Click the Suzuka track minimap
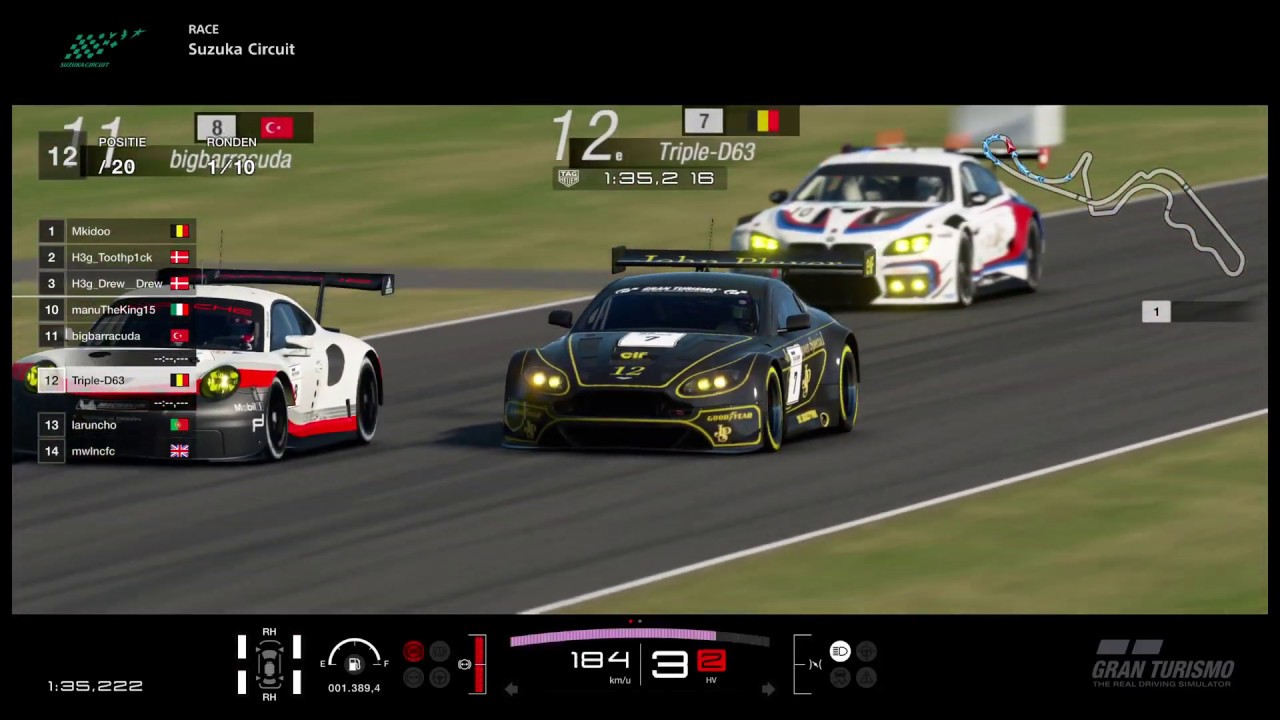This screenshot has width=1280, height=720. click(x=1112, y=203)
